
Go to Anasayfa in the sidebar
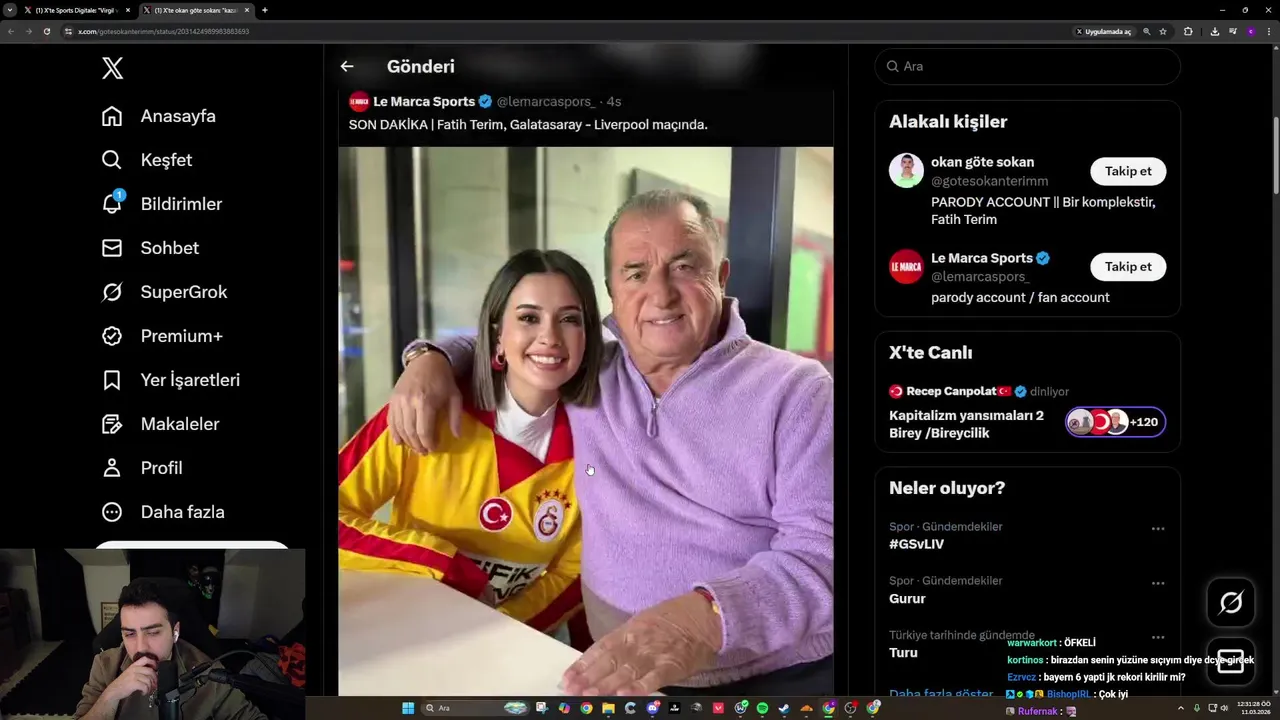(159, 116)
